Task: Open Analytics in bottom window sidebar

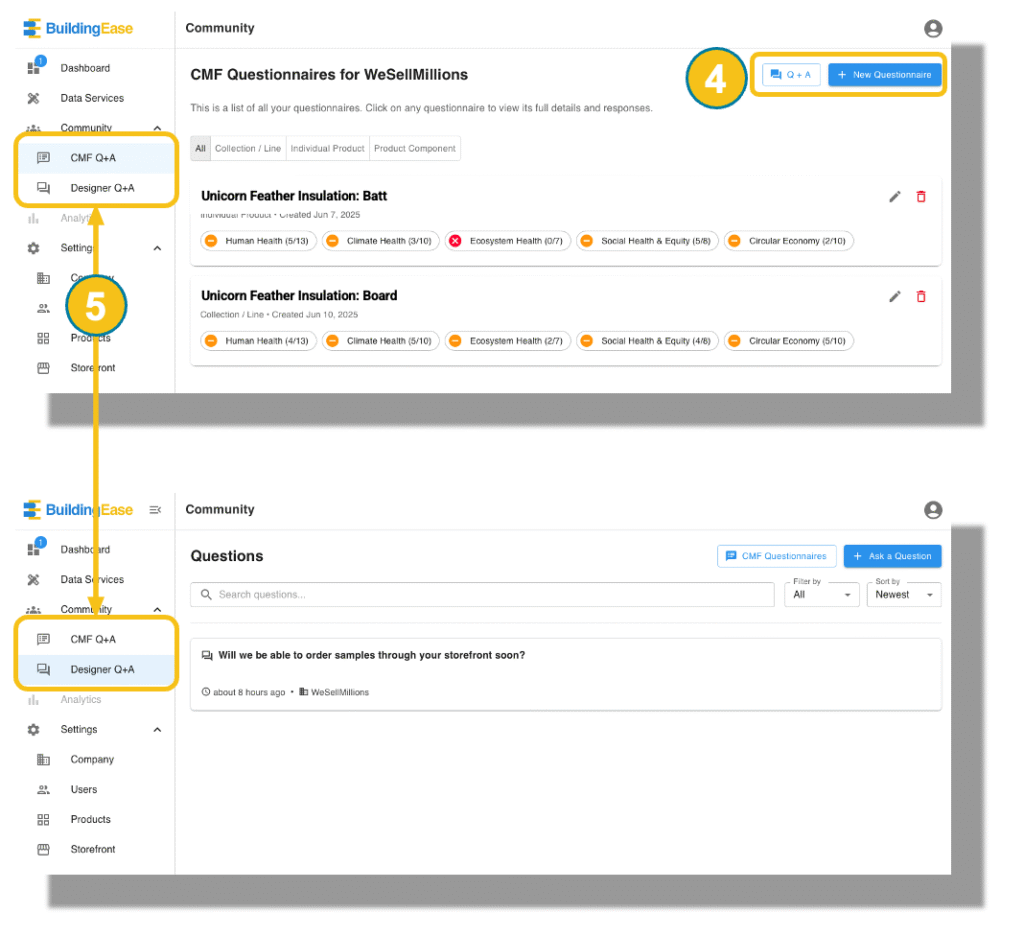Action: tap(80, 699)
